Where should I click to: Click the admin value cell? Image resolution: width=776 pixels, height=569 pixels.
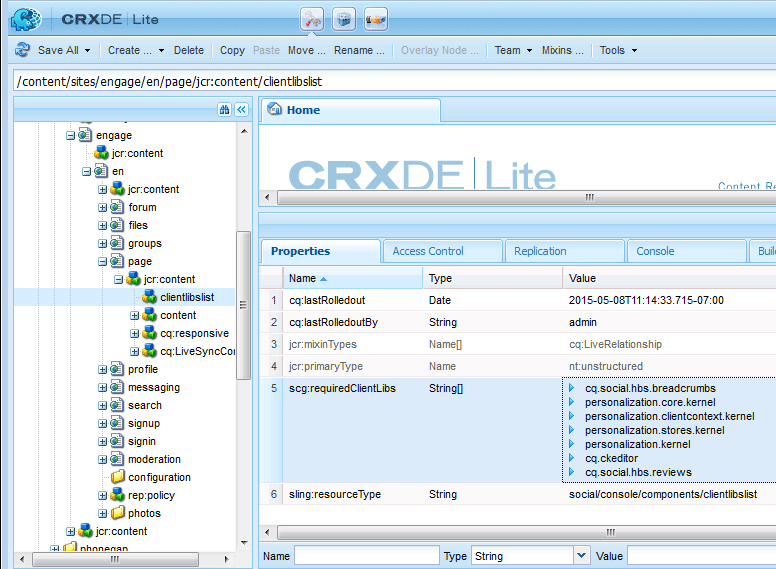(x=582, y=322)
